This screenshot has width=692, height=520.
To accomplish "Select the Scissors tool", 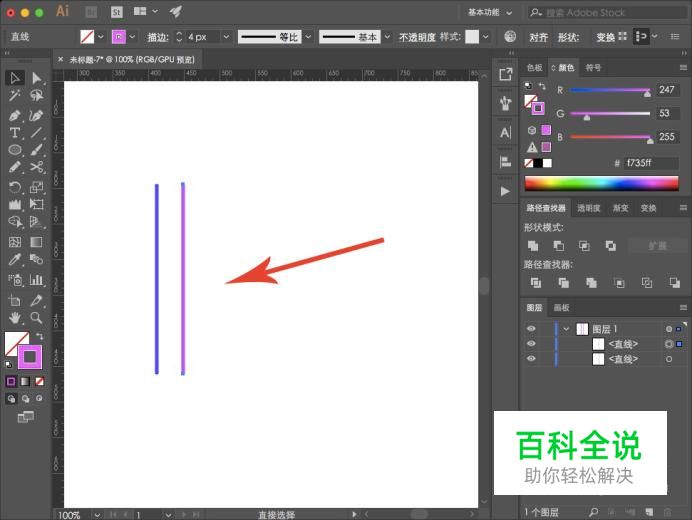I will click(37, 168).
